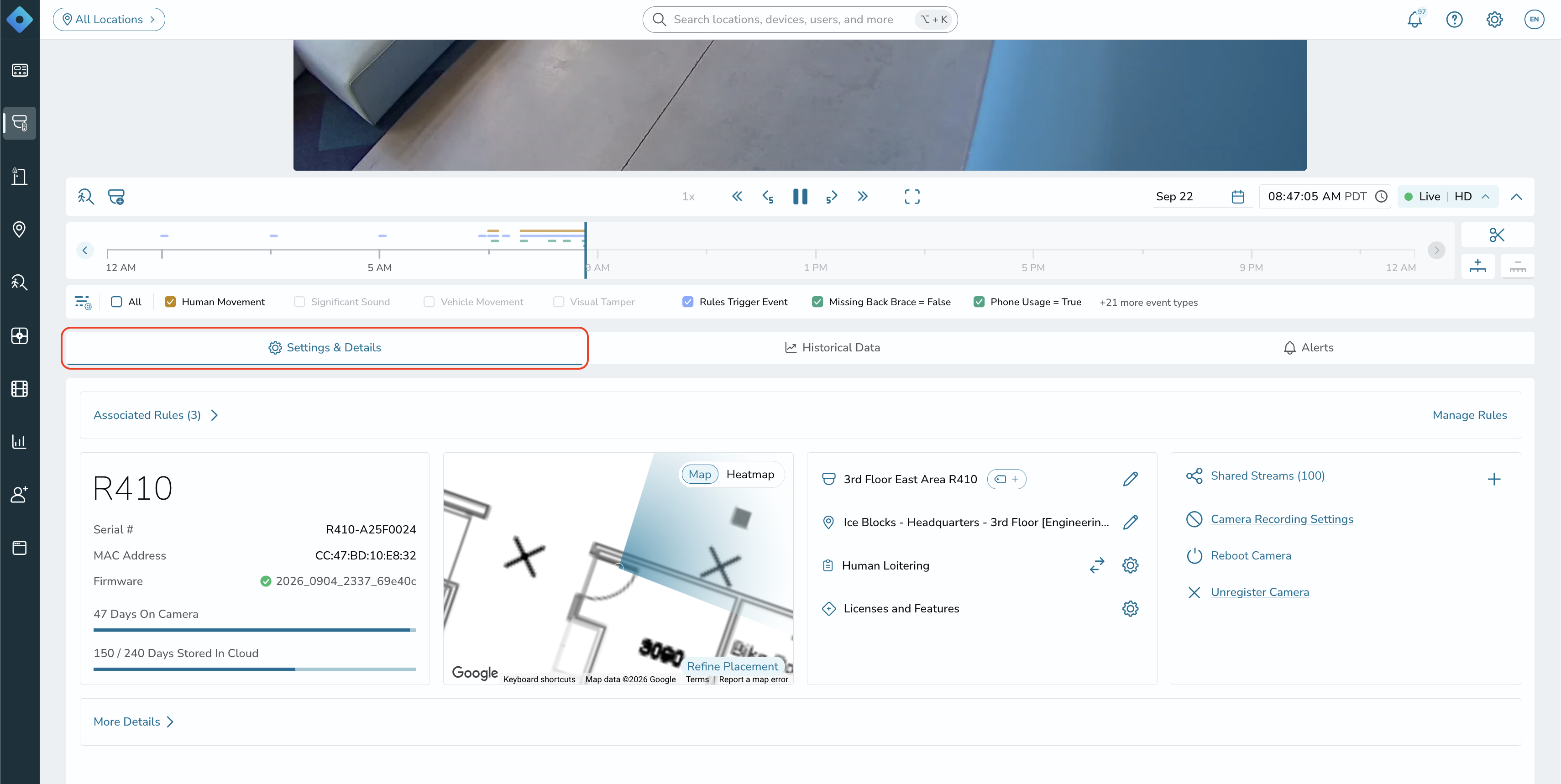
Task: Enter fullscreen video mode
Action: pyautogui.click(x=911, y=196)
